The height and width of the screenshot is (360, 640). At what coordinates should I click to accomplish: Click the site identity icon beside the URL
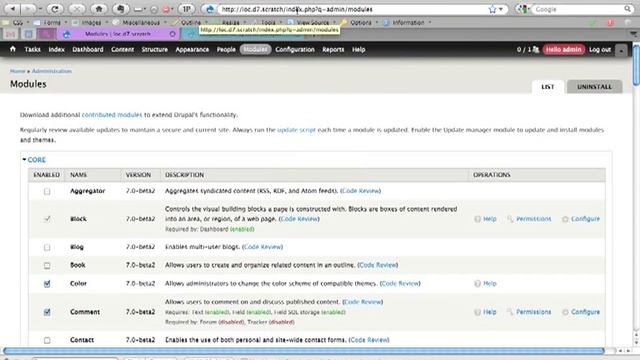[x=209, y=9]
